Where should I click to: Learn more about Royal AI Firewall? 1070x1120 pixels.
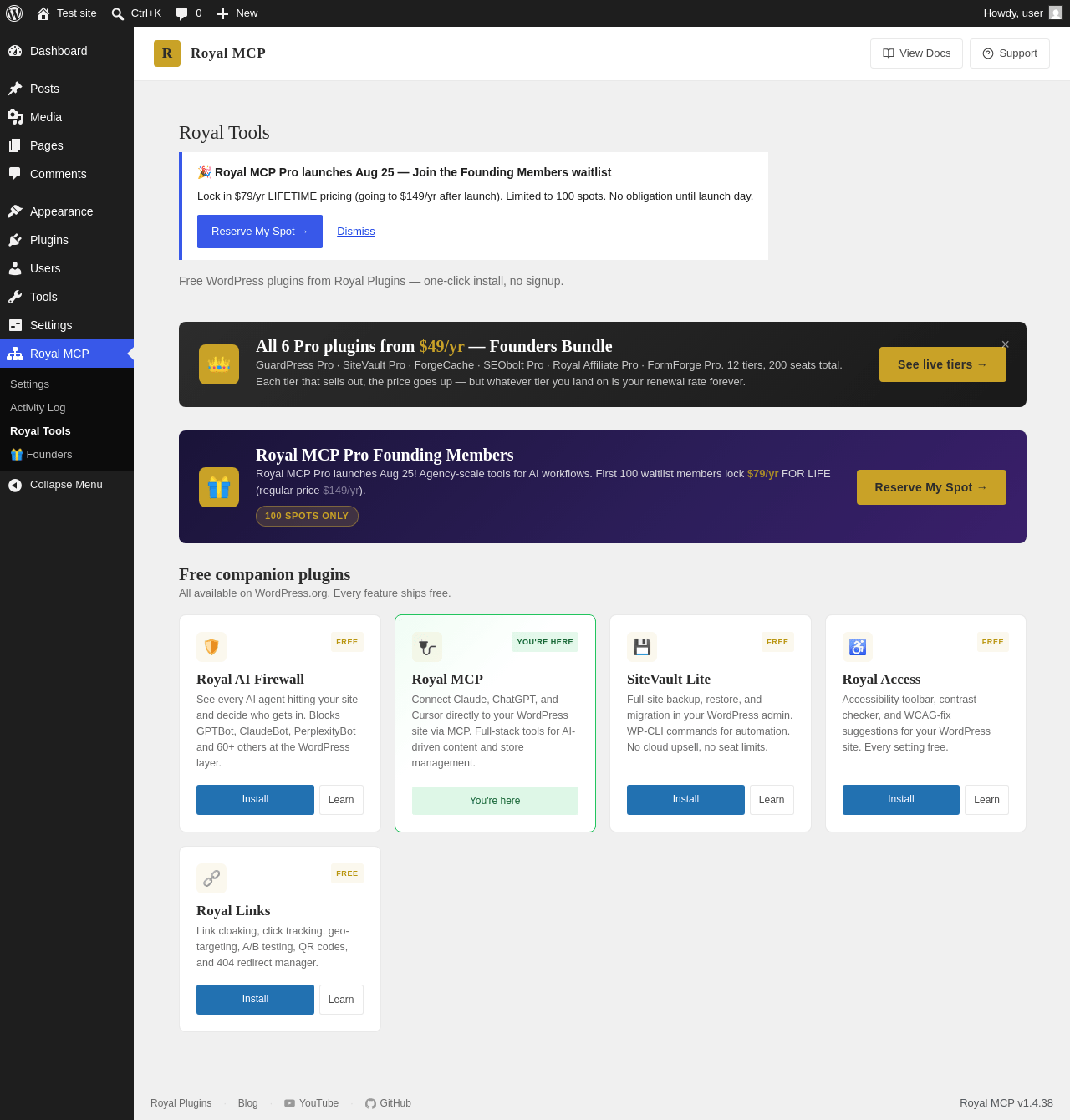[x=341, y=800]
